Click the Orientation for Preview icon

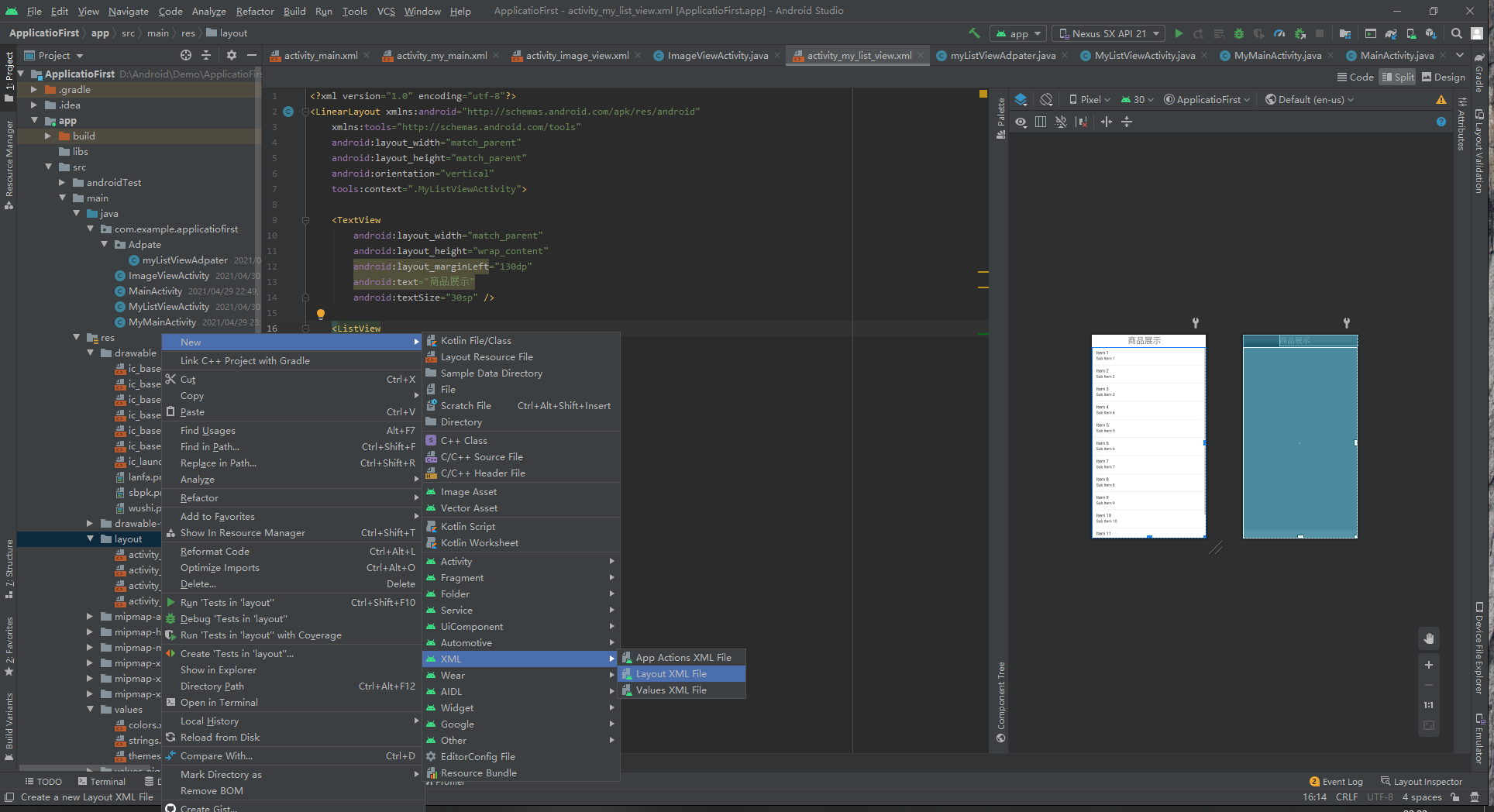coord(1046,99)
